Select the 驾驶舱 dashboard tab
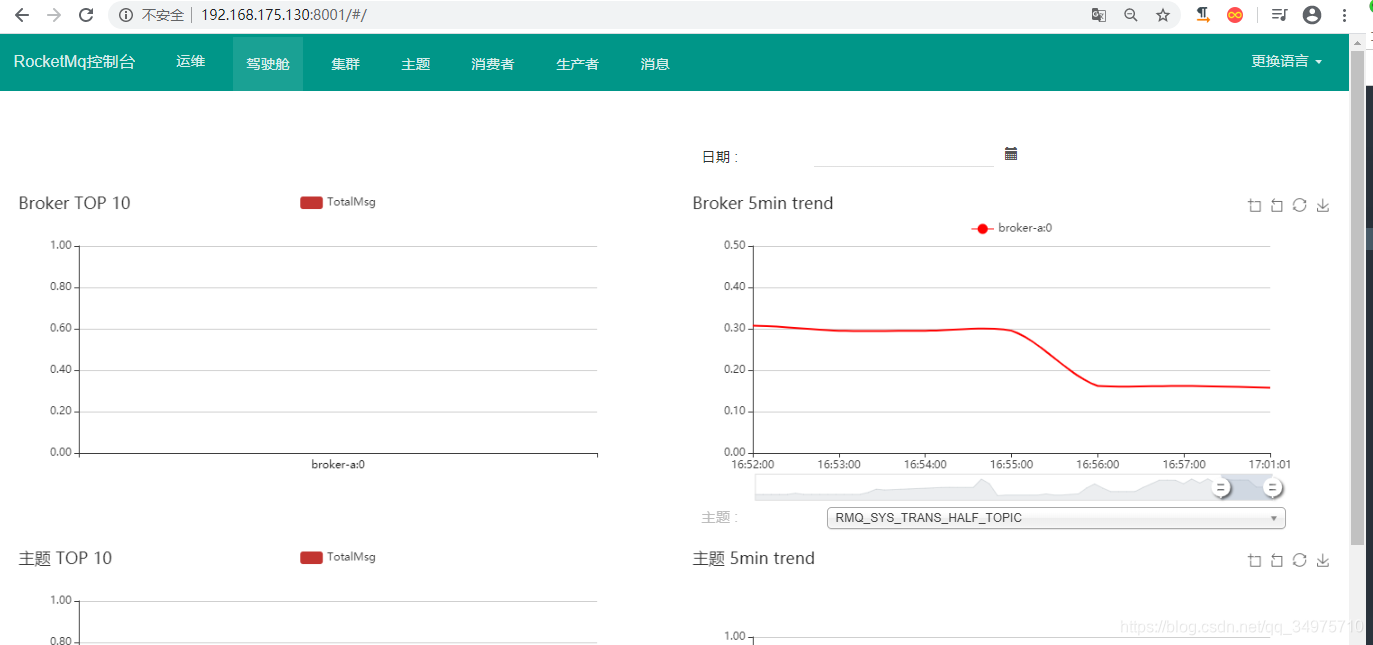The image size is (1373, 645). [x=268, y=64]
